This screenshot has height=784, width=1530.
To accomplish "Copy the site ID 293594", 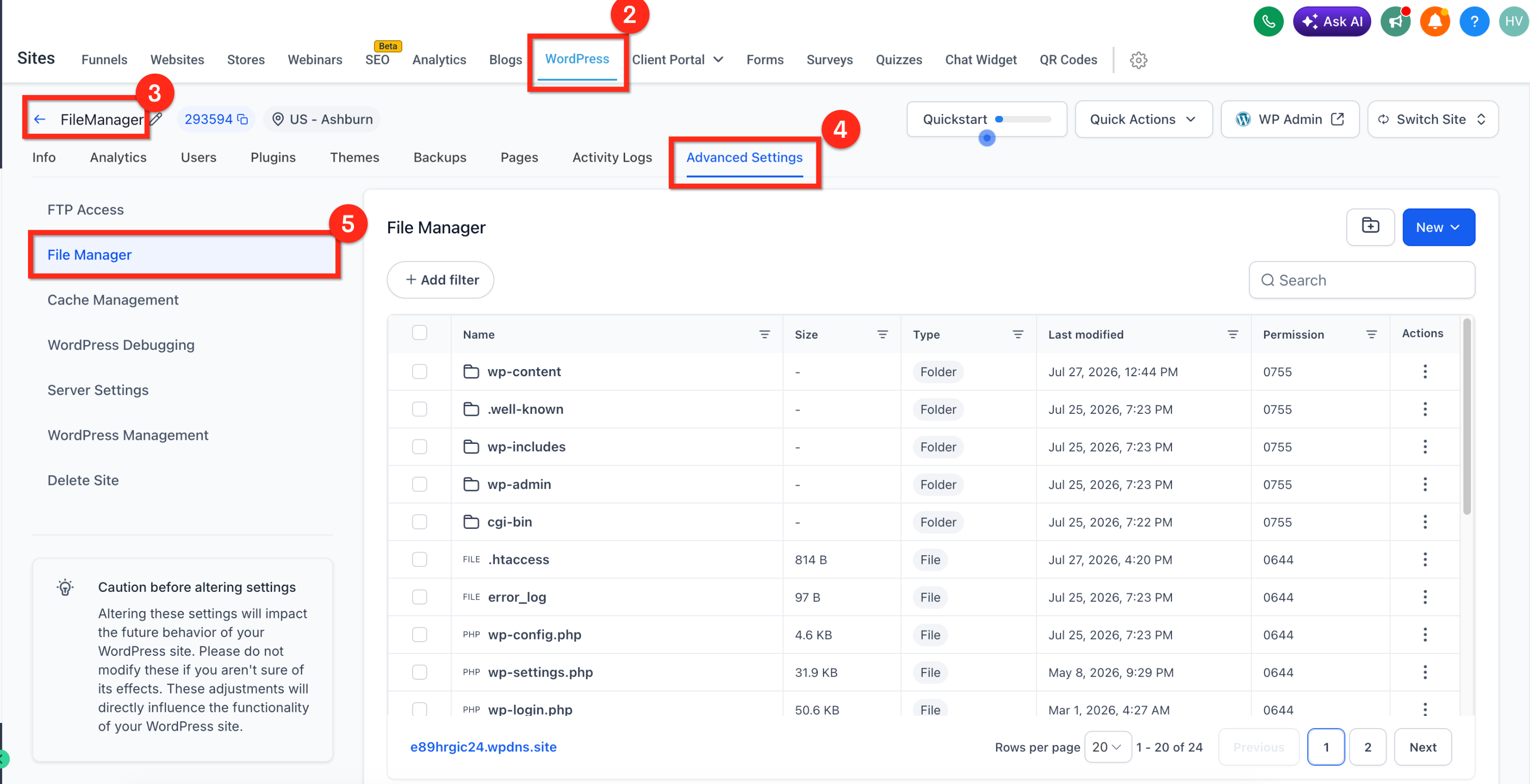I will (x=243, y=119).
